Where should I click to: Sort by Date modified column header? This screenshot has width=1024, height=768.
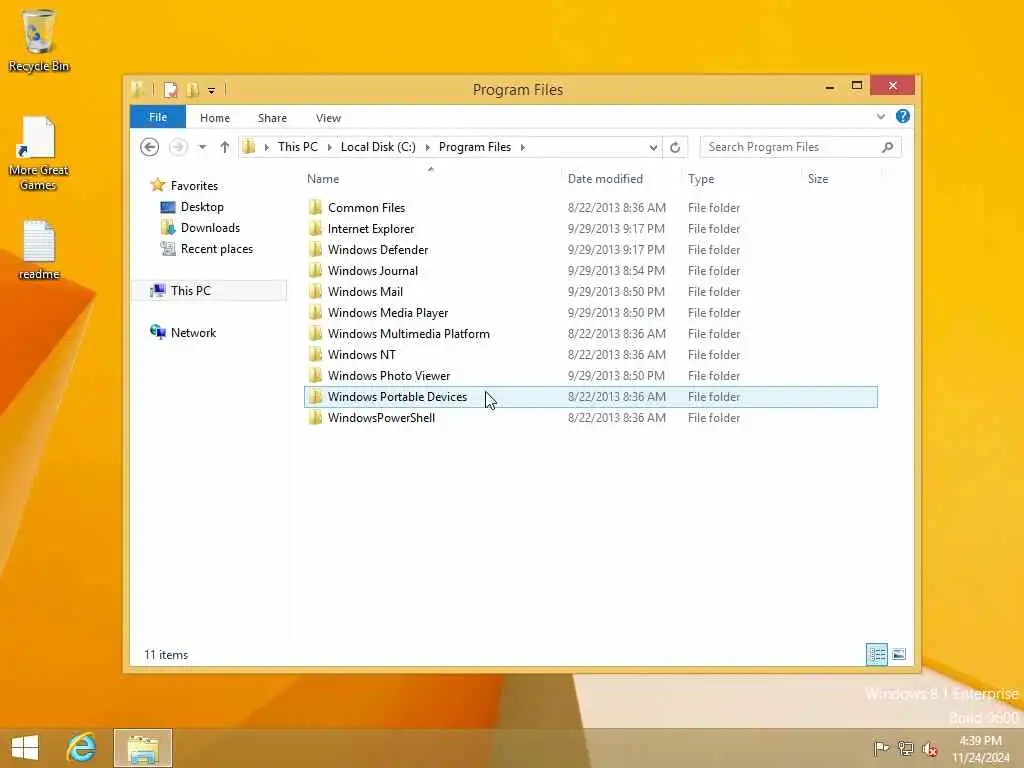[x=605, y=178]
